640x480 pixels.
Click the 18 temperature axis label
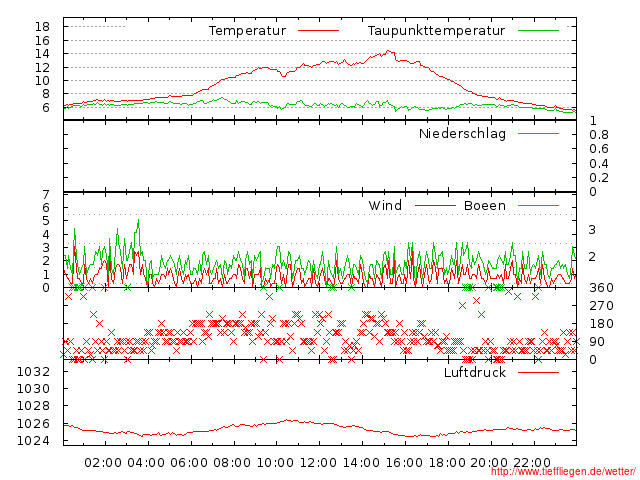point(42,27)
